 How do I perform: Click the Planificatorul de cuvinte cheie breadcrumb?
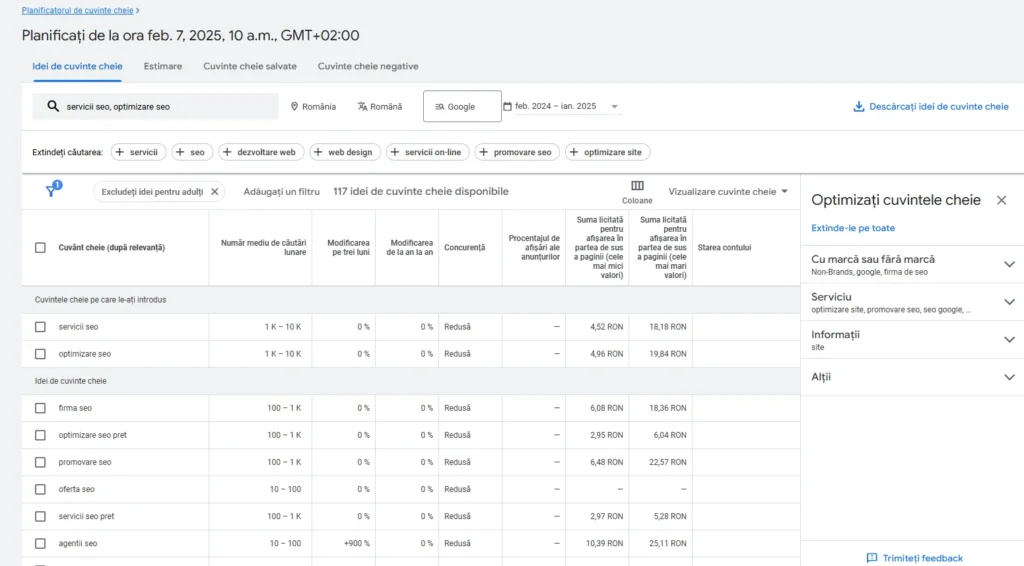click(x=77, y=10)
